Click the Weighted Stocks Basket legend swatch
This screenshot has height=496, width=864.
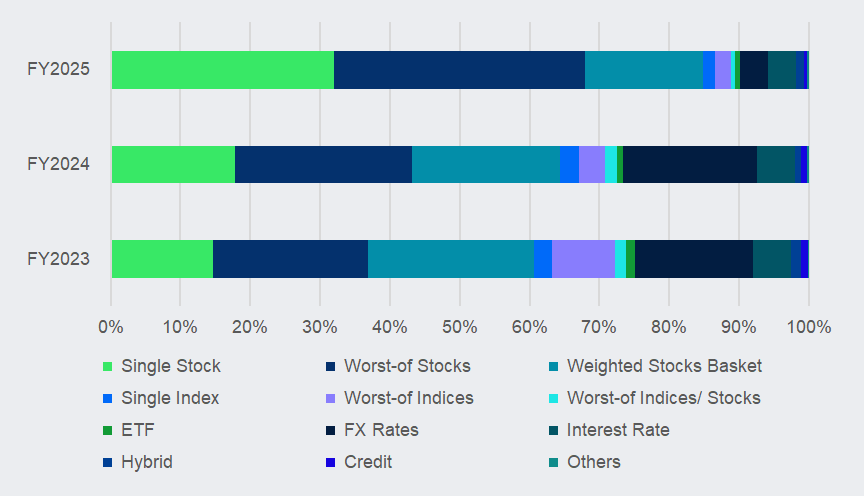(554, 366)
